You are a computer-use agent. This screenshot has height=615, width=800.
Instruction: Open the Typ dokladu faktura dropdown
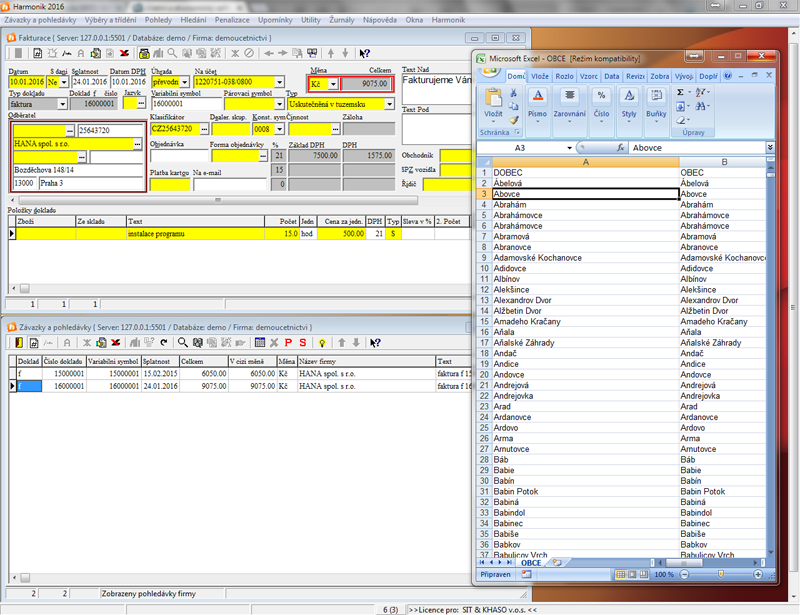[x=62, y=104]
